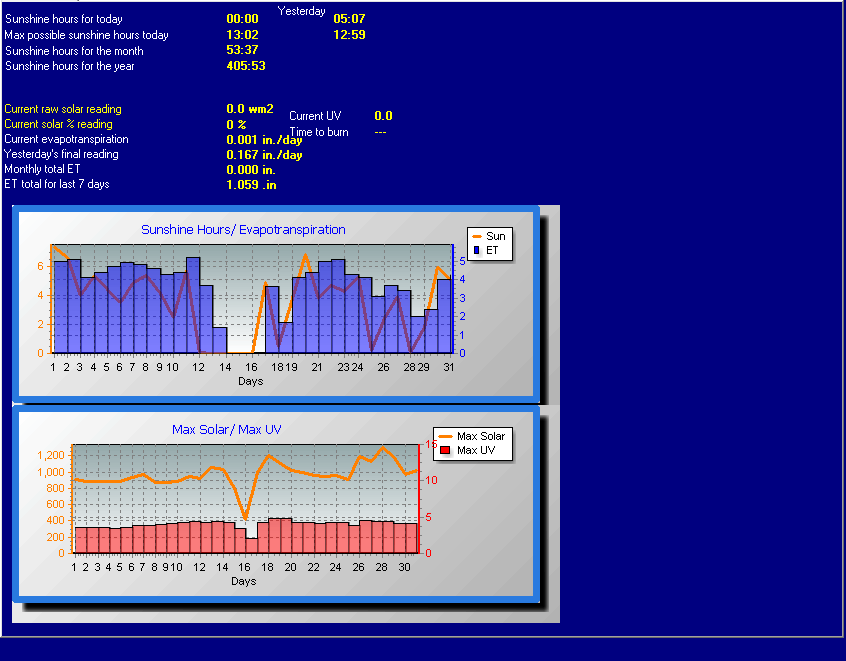Click the orange Sun legend line marker
The height and width of the screenshot is (661, 846).
[476, 236]
